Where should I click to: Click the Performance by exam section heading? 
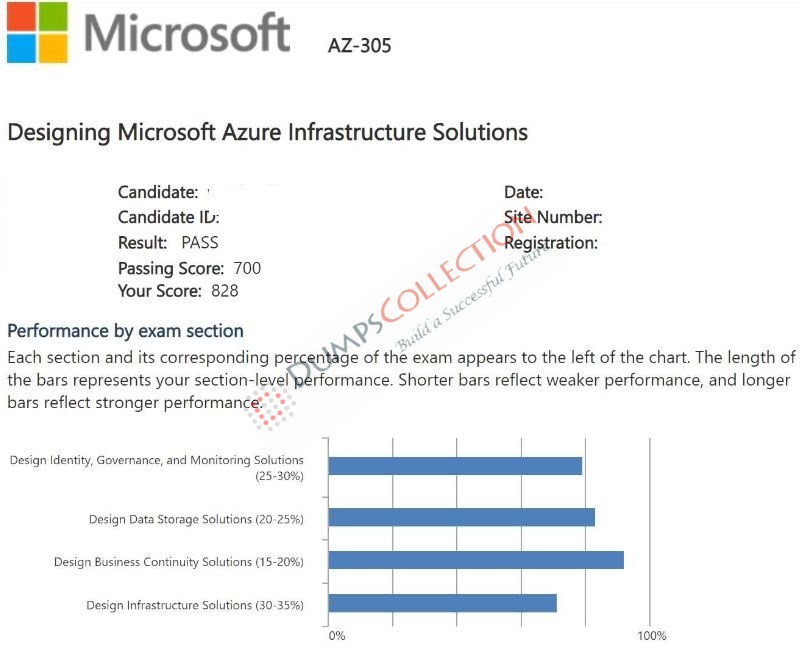(126, 331)
